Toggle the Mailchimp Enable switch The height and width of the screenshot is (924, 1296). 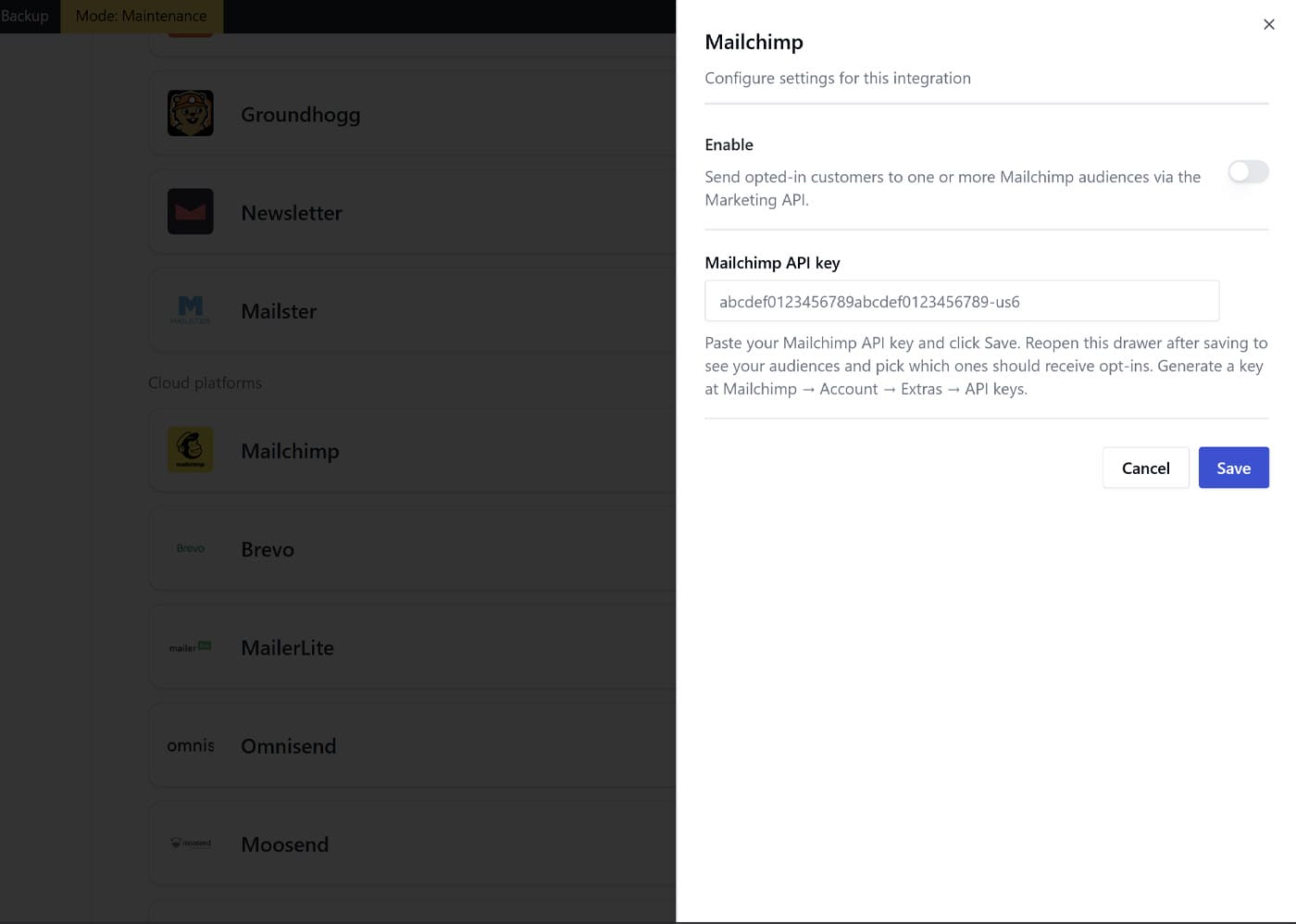click(1248, 171)
